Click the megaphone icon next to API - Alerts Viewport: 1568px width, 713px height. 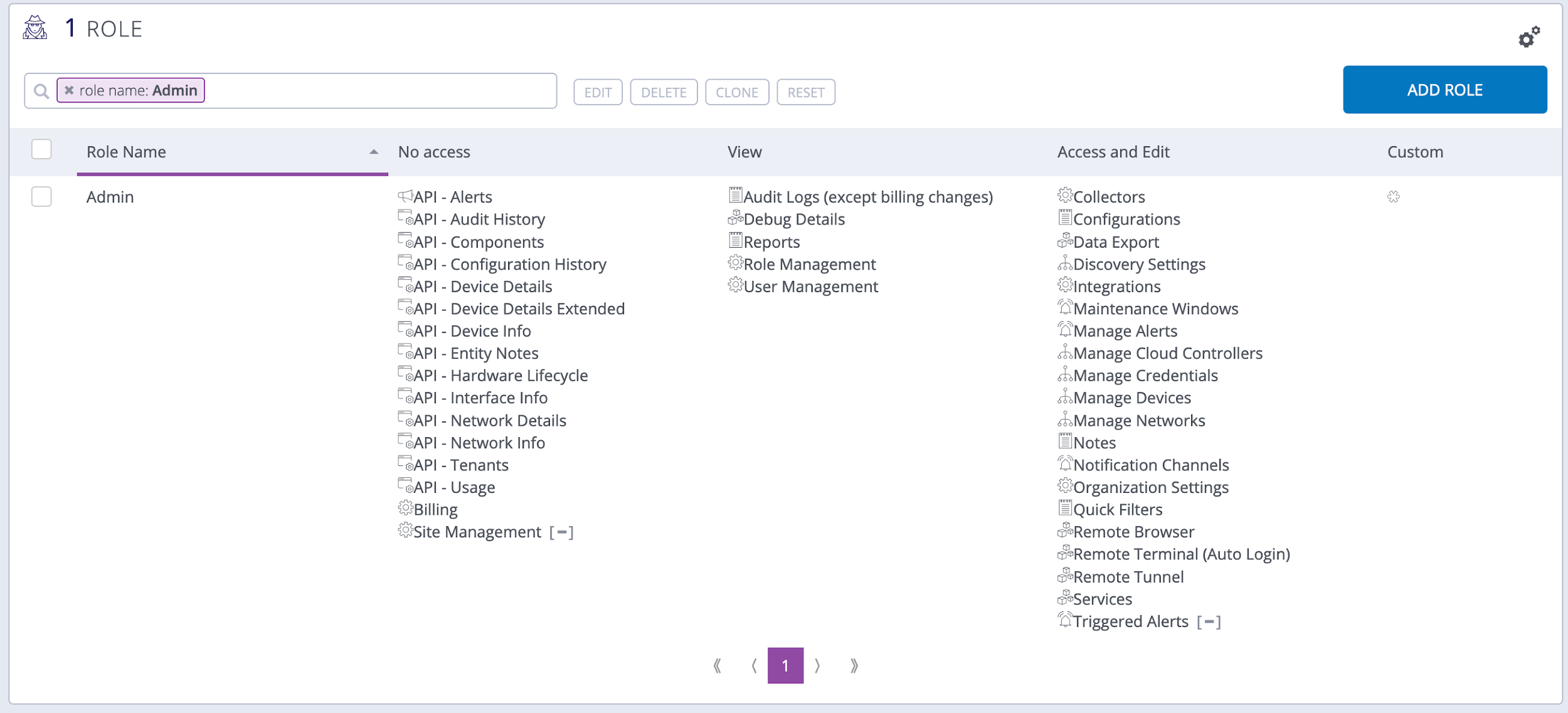[405, 196]
